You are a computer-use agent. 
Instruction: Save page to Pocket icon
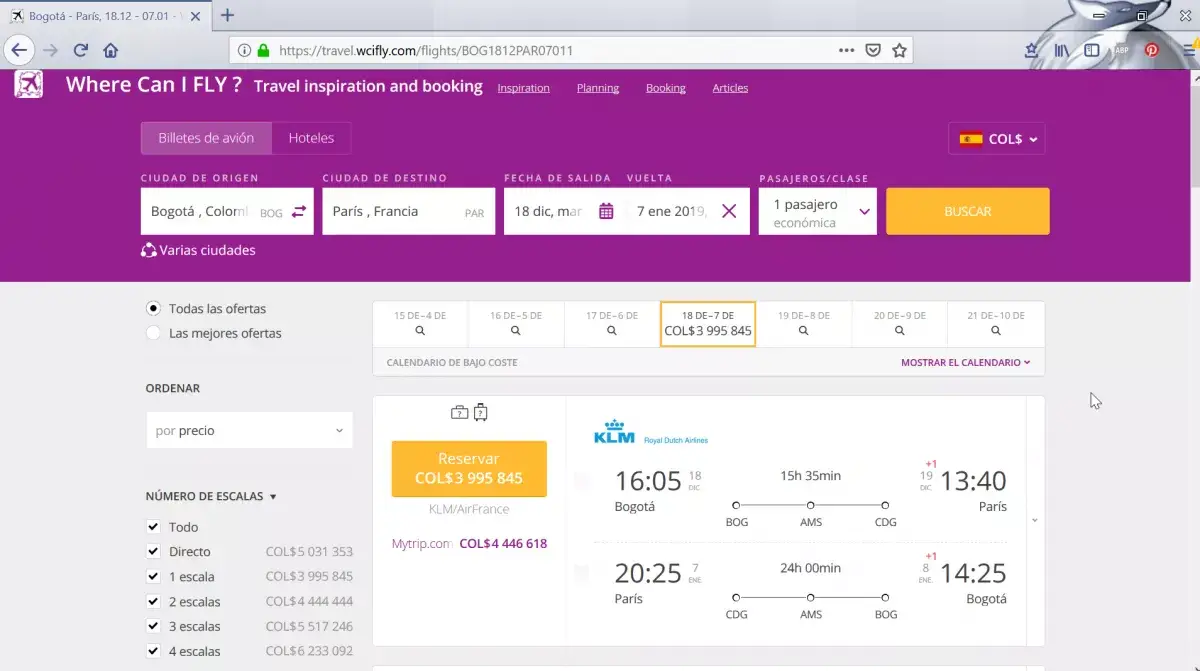[x=873, y=50]
